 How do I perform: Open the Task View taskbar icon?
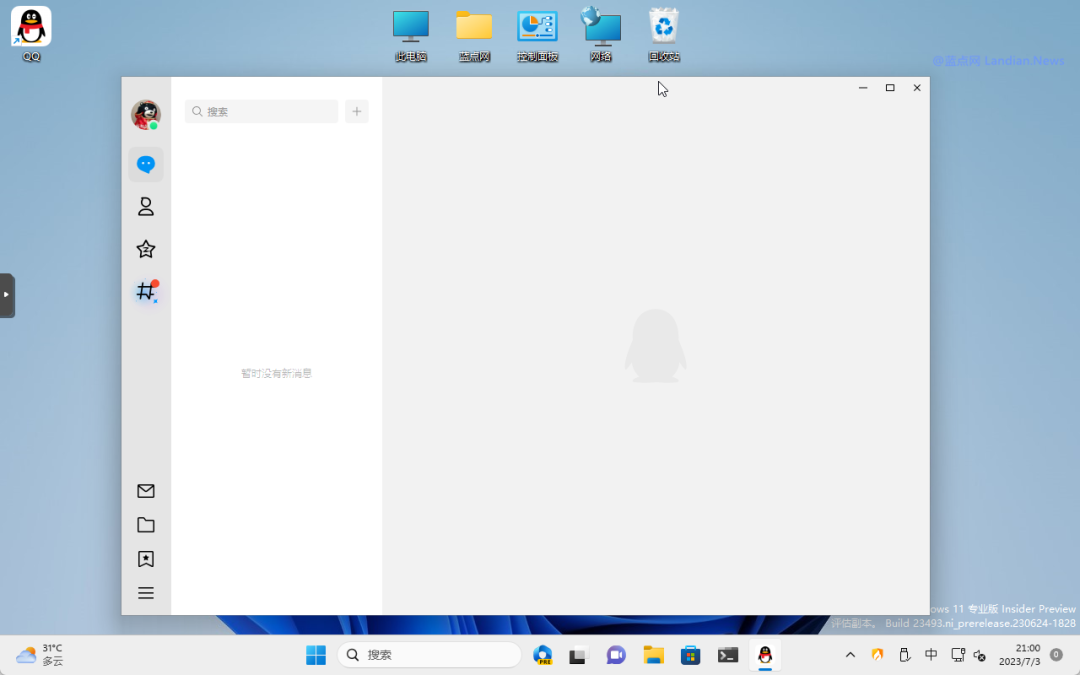[x=577, y=655]
